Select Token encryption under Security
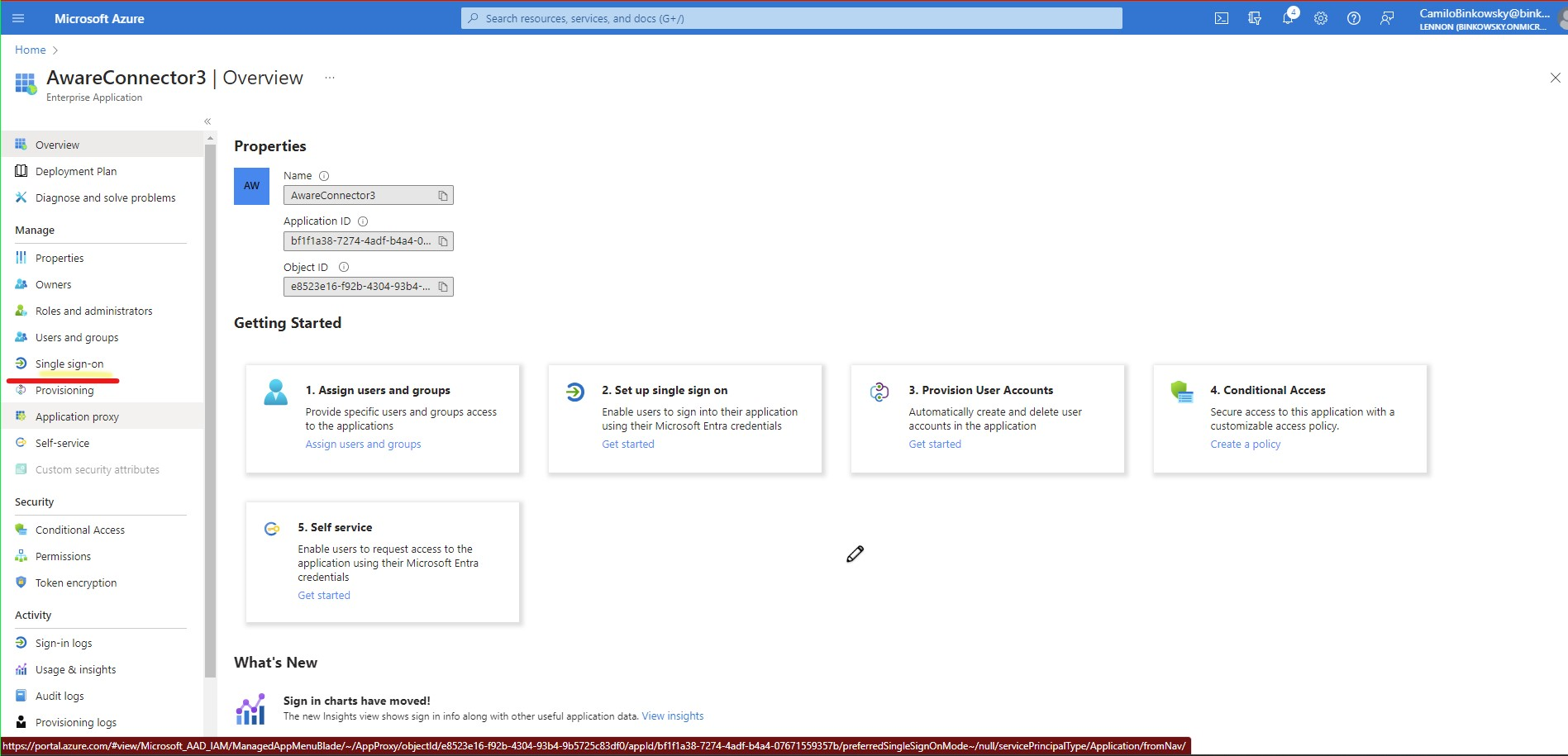1568x756 pixels. point(76,582)
